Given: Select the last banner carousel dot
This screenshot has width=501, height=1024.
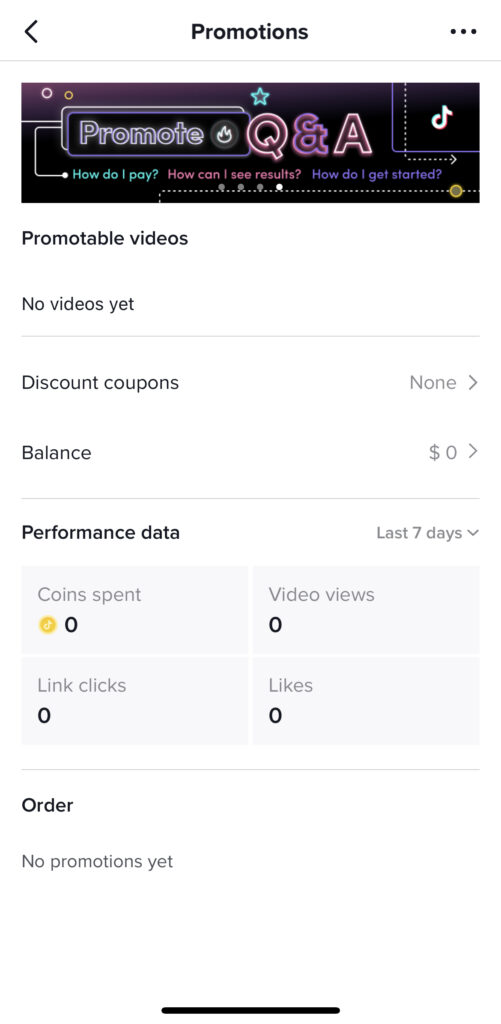Looking at the screenshot, I should tap(279, 187).
